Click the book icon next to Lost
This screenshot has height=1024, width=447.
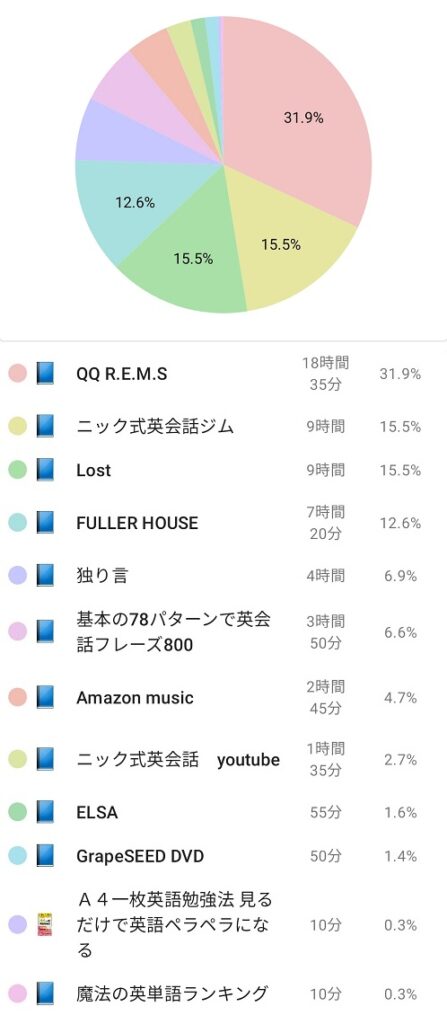45,470
